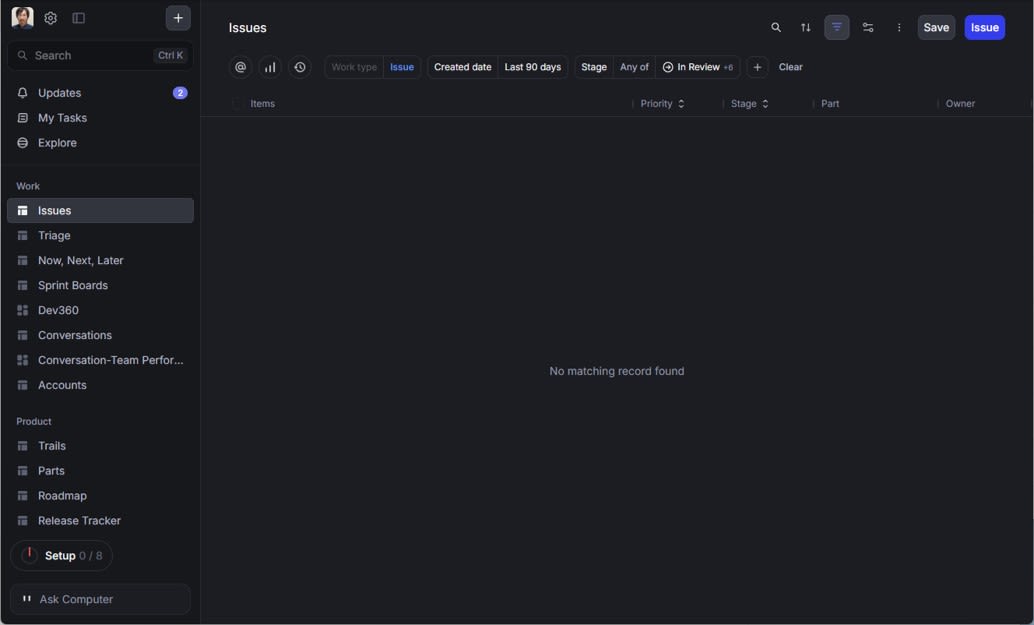Open the Created date filter
This screenshot has width=1034, height=625.
point(462,67)
